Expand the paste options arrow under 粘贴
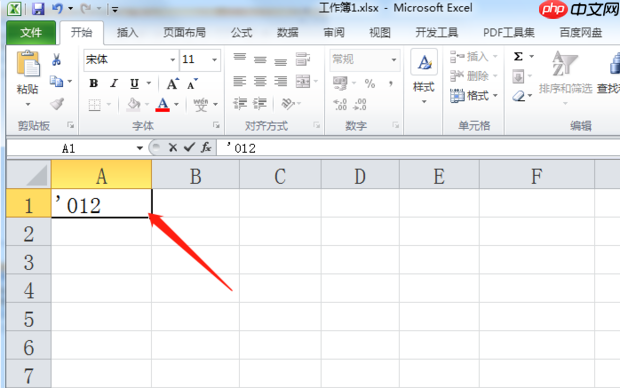 pos(28,104)
